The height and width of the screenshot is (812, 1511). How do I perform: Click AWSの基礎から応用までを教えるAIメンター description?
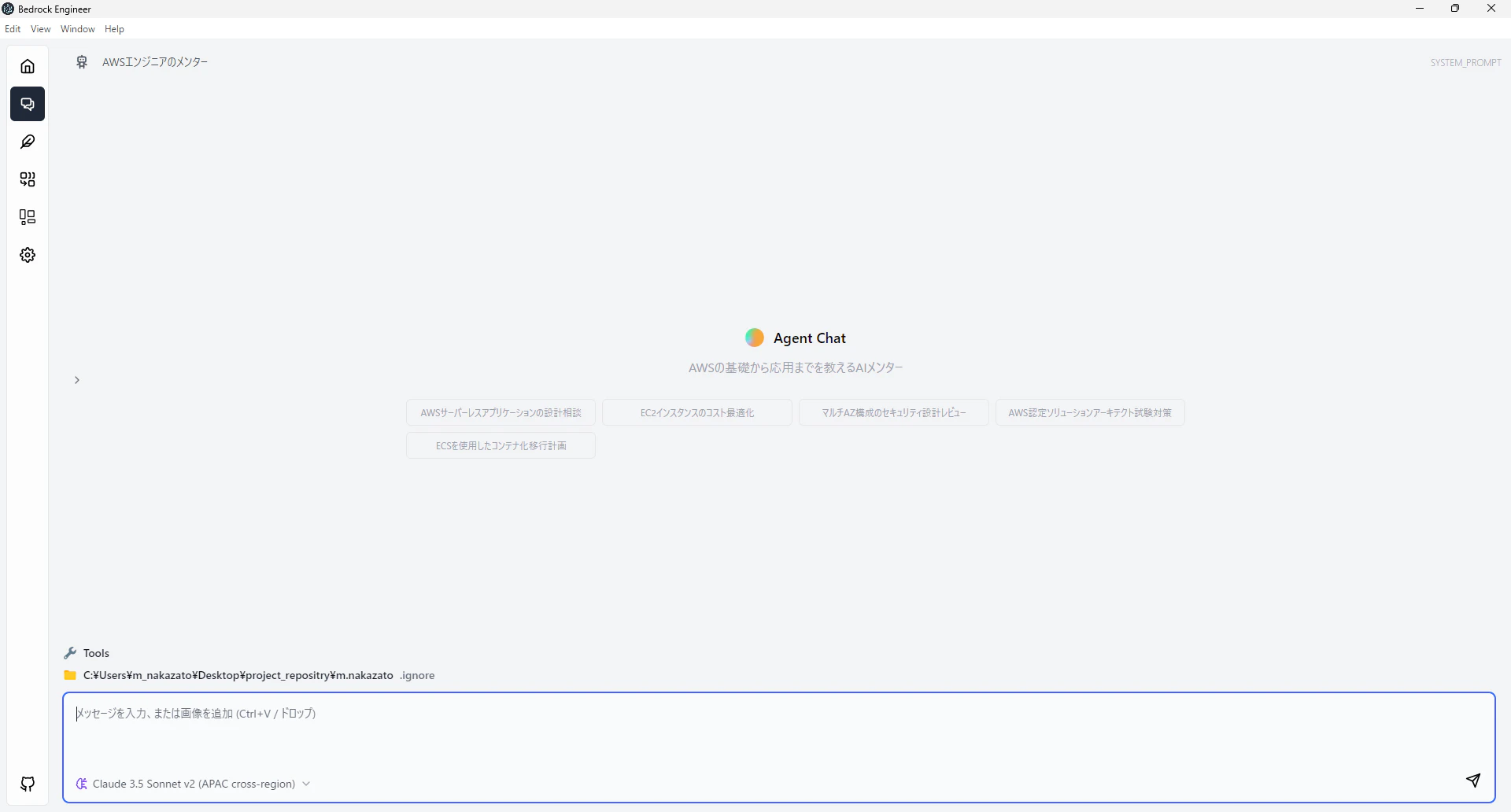796,367
